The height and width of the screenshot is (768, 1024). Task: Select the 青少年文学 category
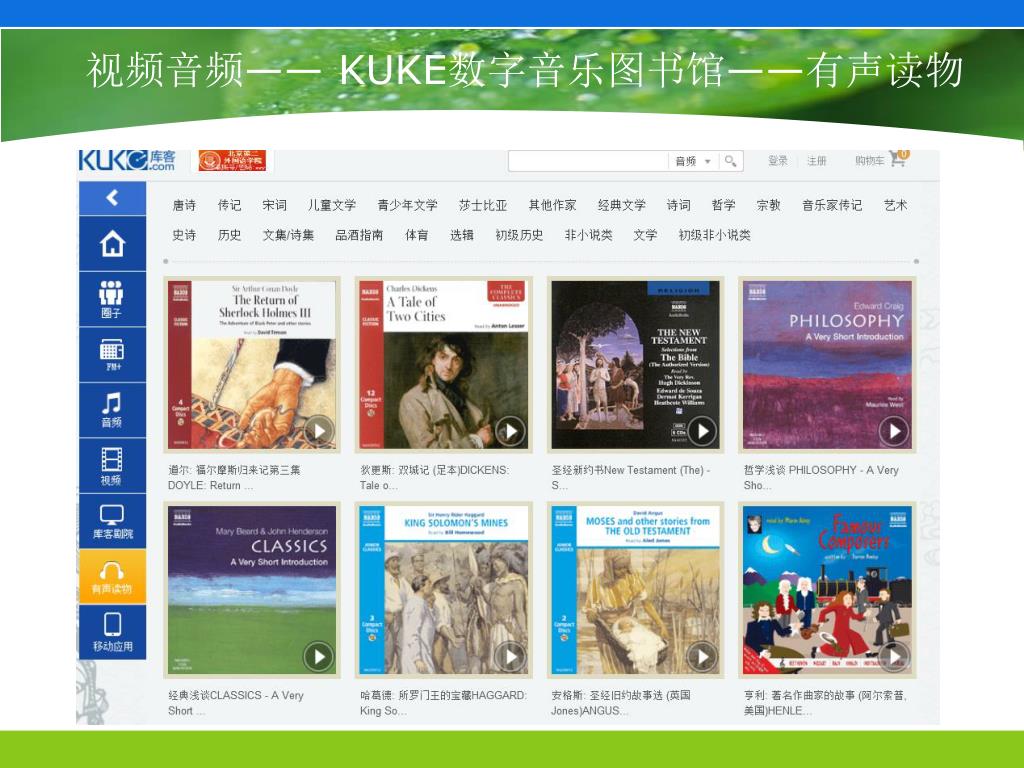coord(408,205)
